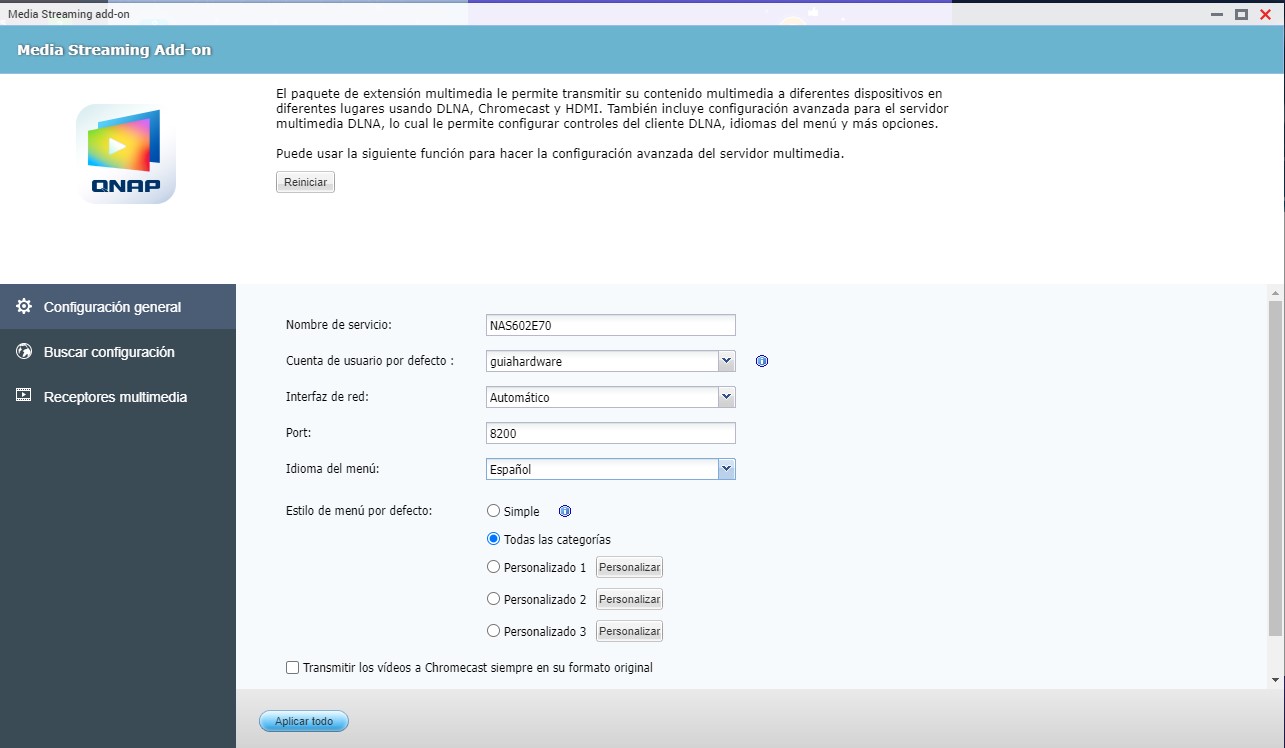Click the QNAP Media Streaming logo
The image size is (1285, 748).
(x=126, y=154)
